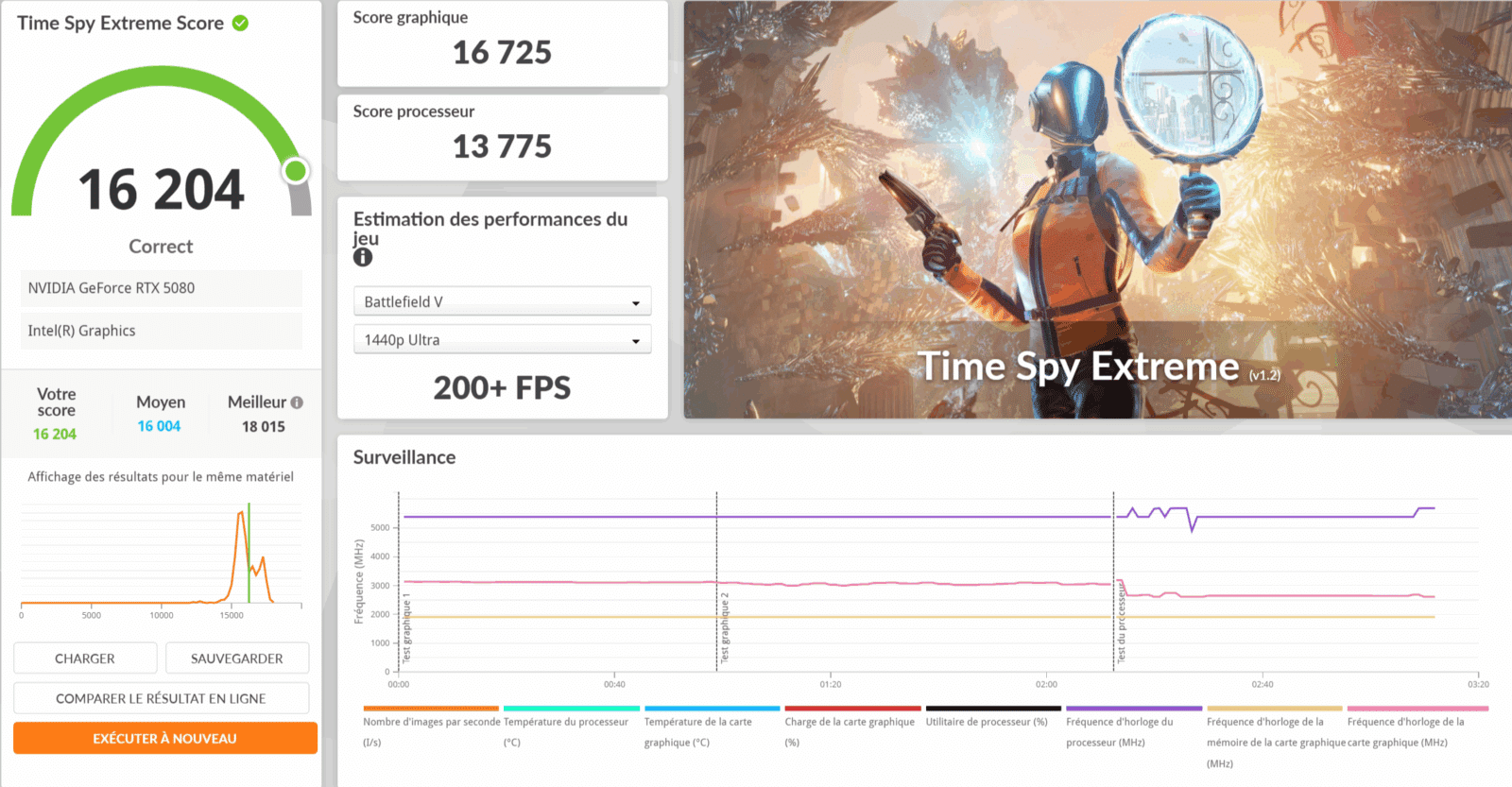Open the 1440p Ultra resolution dropdown
Screen dimensions: 1512x787
[x=502, y=339]
